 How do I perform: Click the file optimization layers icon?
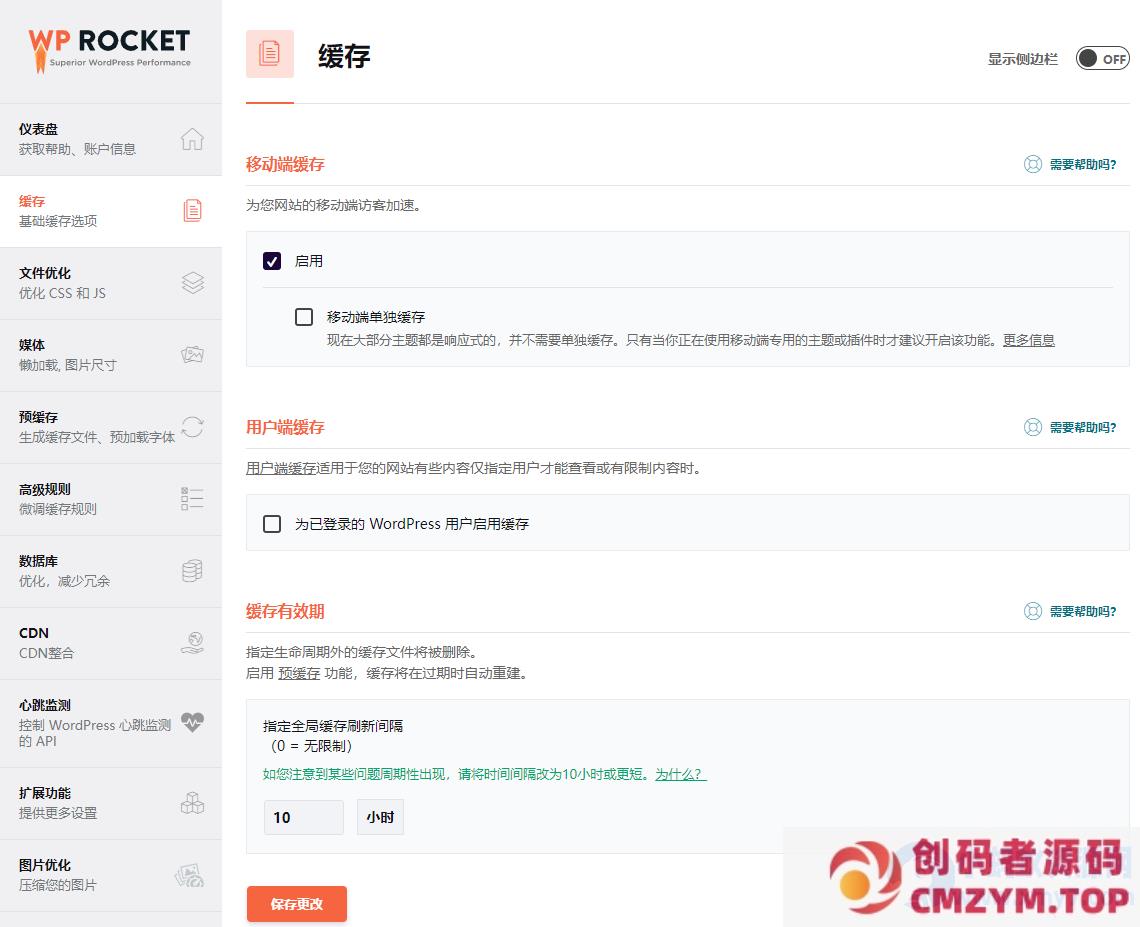[x=192, y=283]
